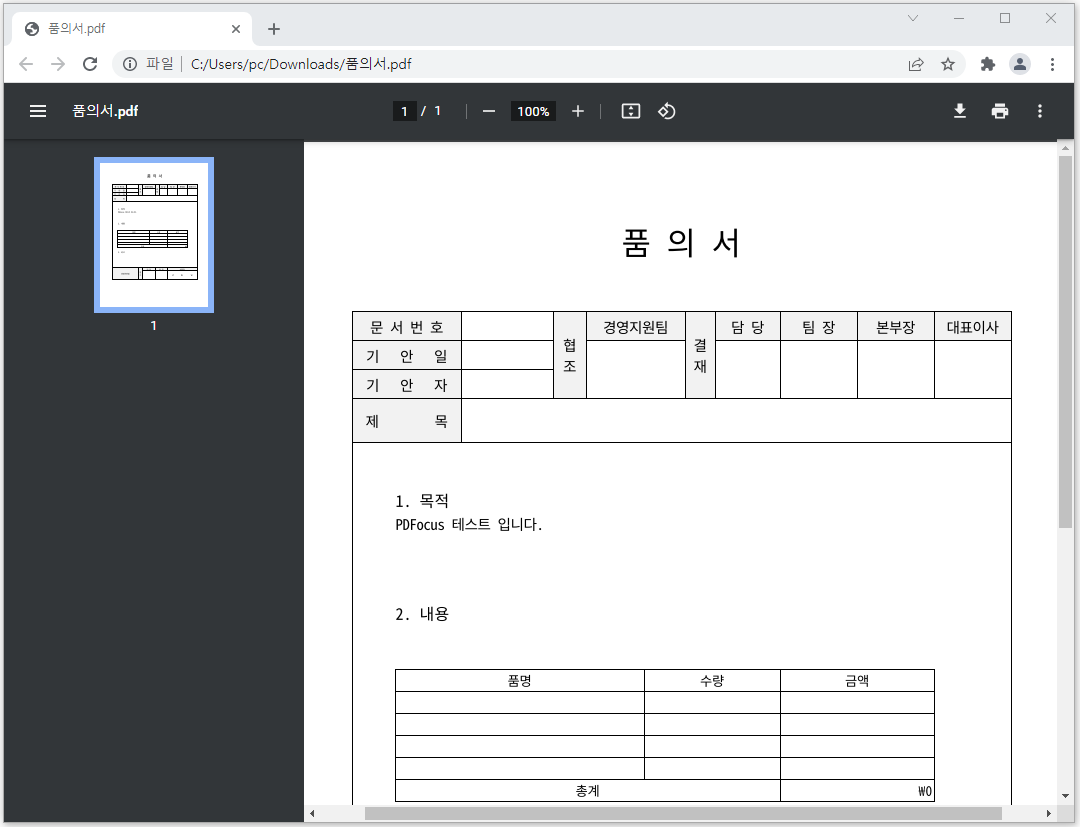This screenshot has height=827, width=1080.
Task: Open the PDF viewer more actions menu
Action: (1039, 111)
